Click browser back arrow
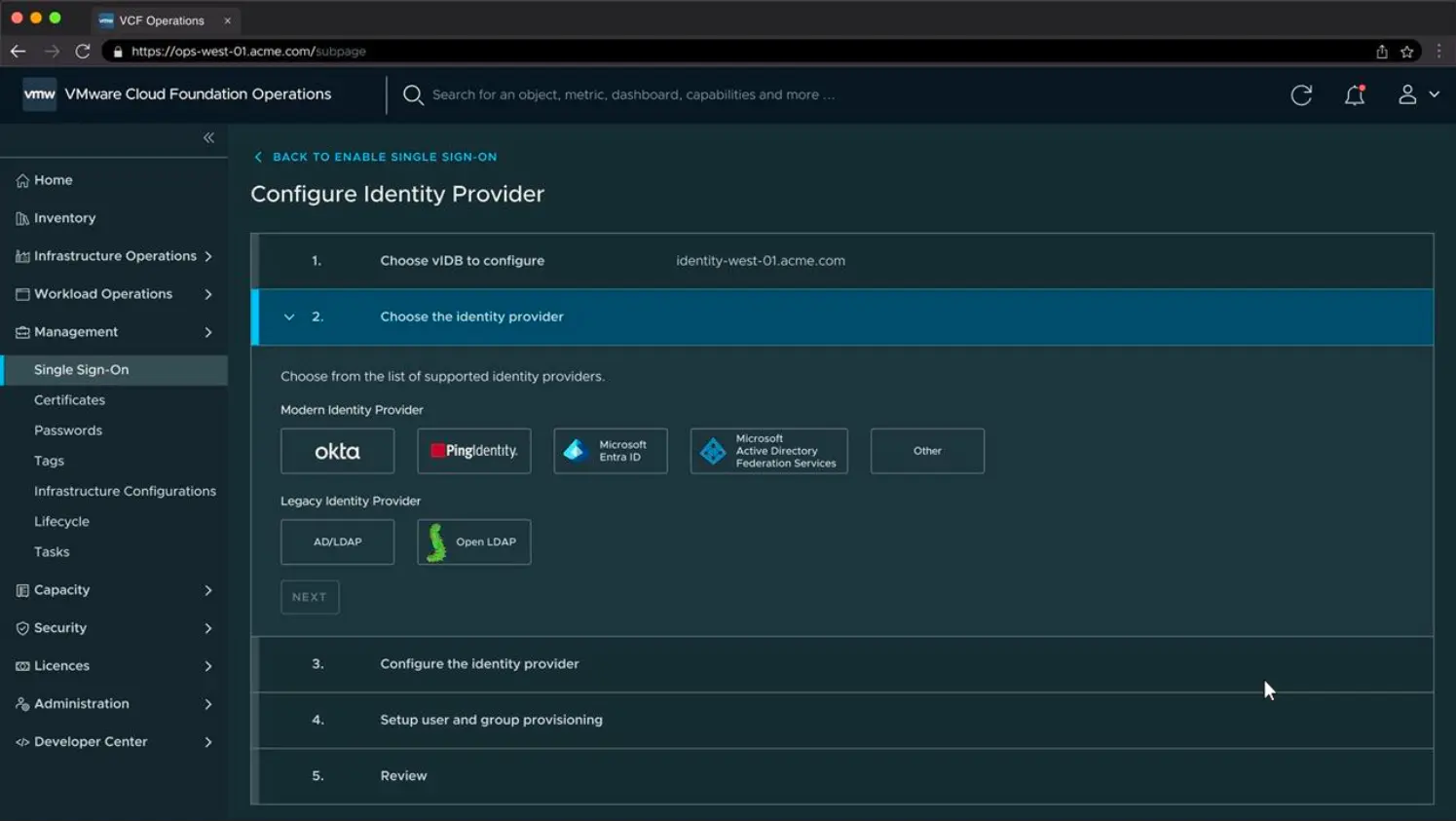 pos(19,52)
